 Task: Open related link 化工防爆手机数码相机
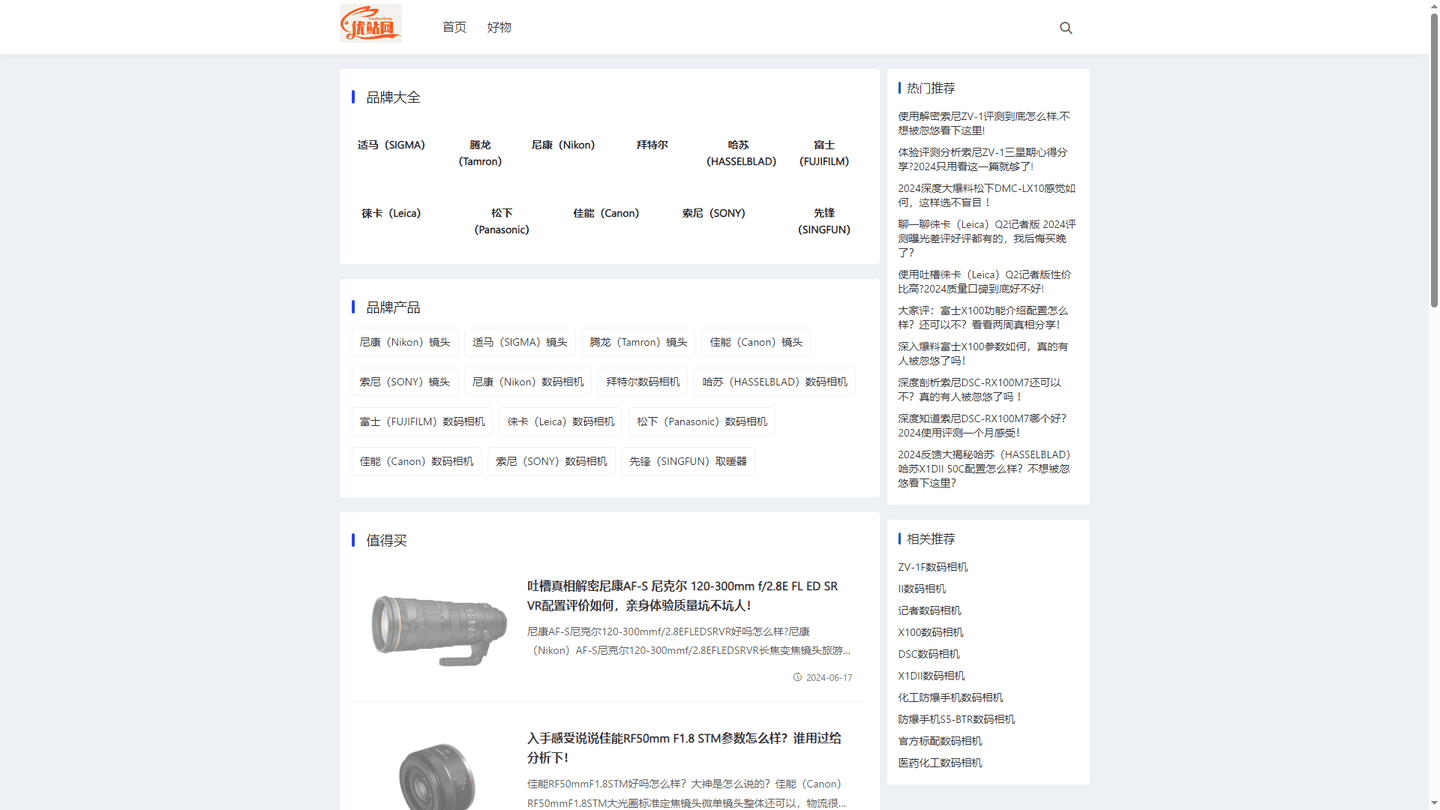point(950,697)
